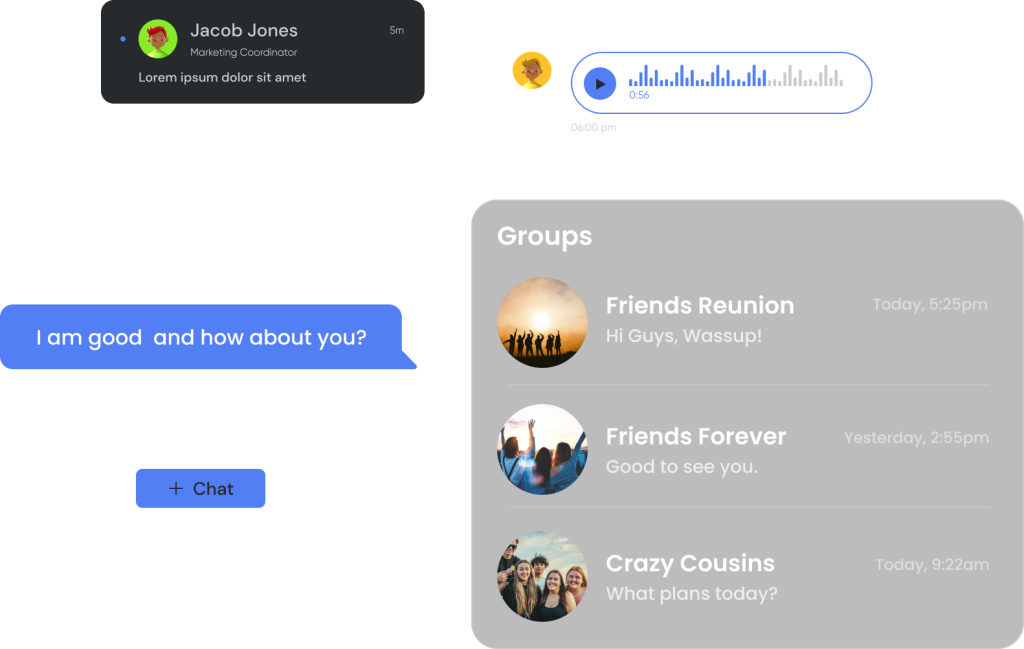
Task: Click the "What plans today?" message preview
Action: click(x=691, y=594)
